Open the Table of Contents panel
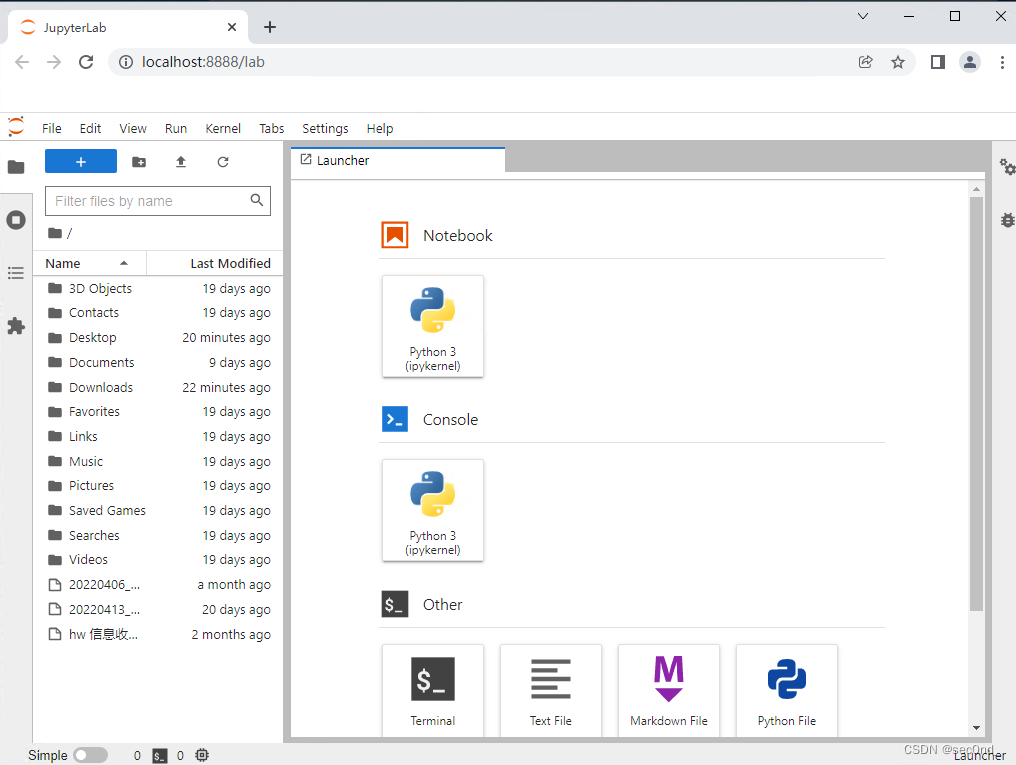The width and height of the screenshot is (1016, 765). pos(16,273)
